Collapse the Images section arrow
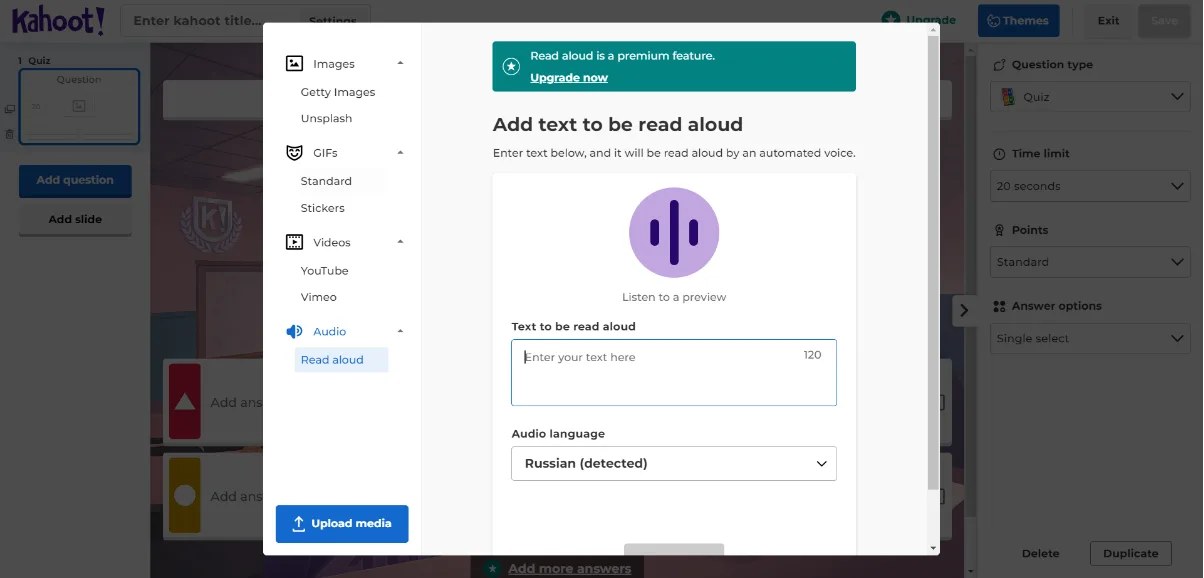1204x578 pixels. [400, 63]
